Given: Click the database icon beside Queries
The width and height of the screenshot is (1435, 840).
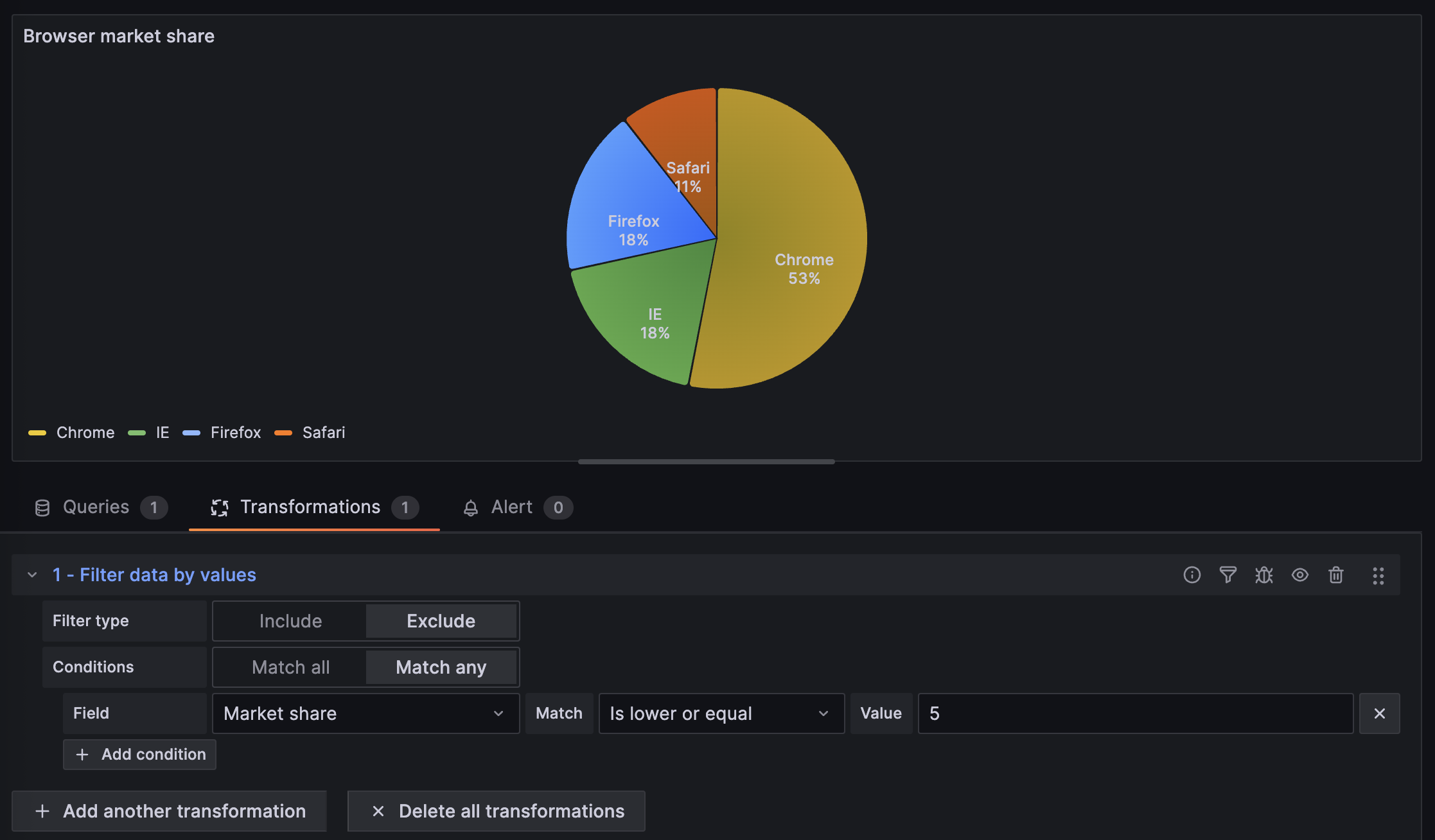Looking at the screenshot, I should click(42, 507).
